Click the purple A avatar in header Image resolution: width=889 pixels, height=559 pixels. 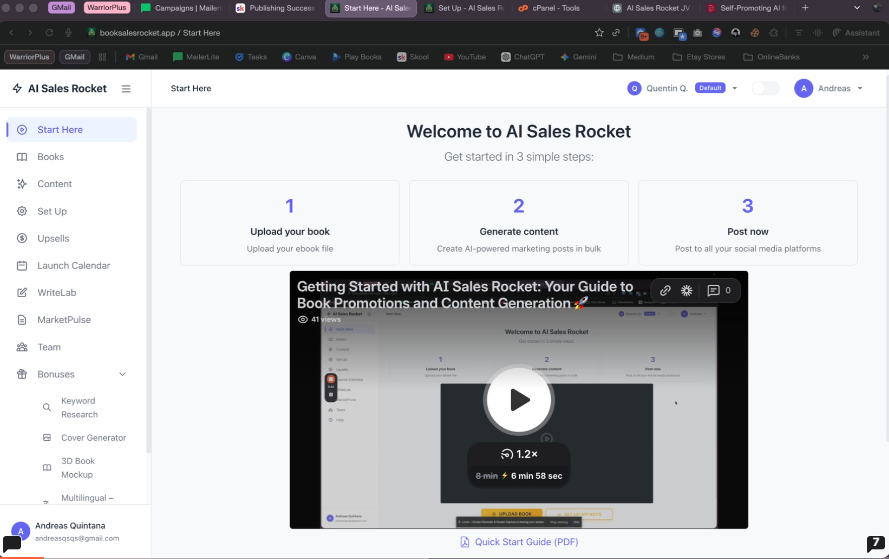pos(803,88)
